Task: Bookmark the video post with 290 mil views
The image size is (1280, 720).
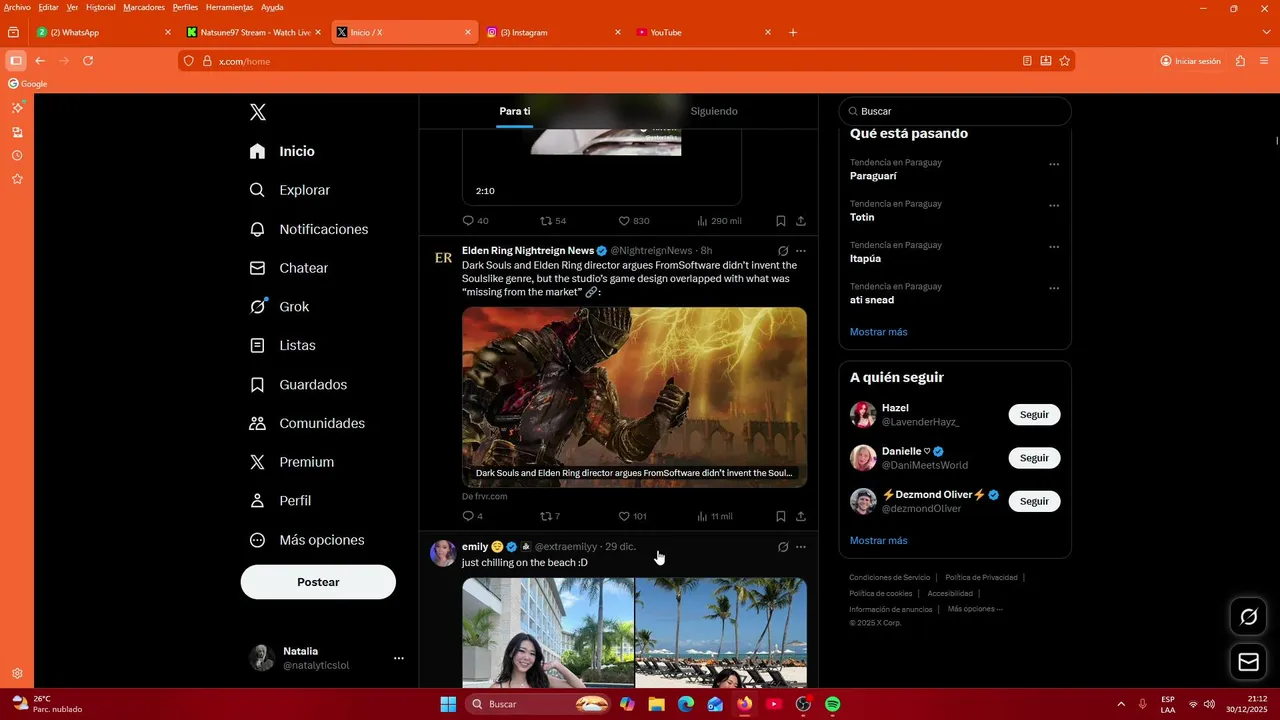Action: [x=781, y=221]
